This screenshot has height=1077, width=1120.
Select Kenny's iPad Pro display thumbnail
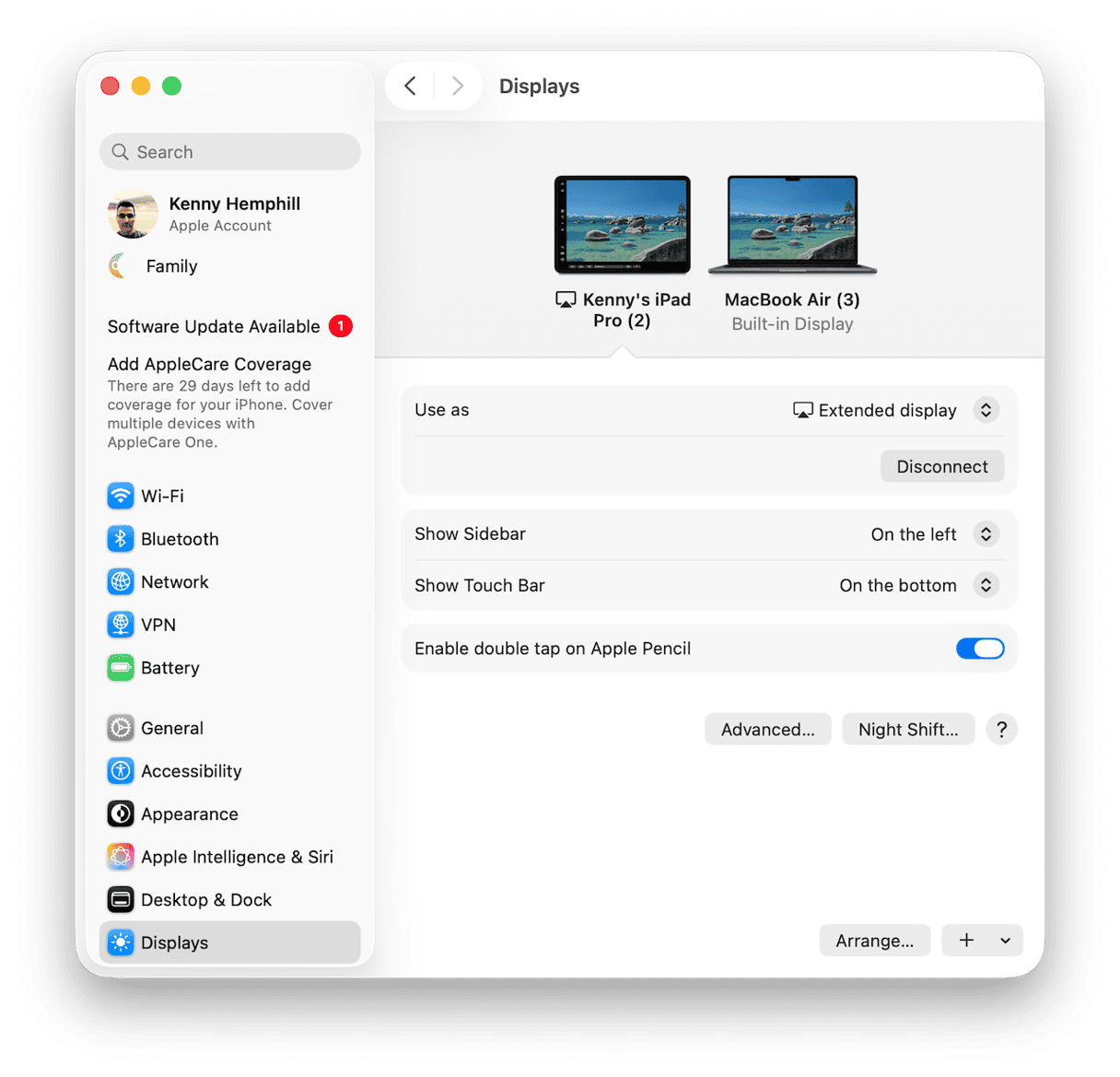623,225
